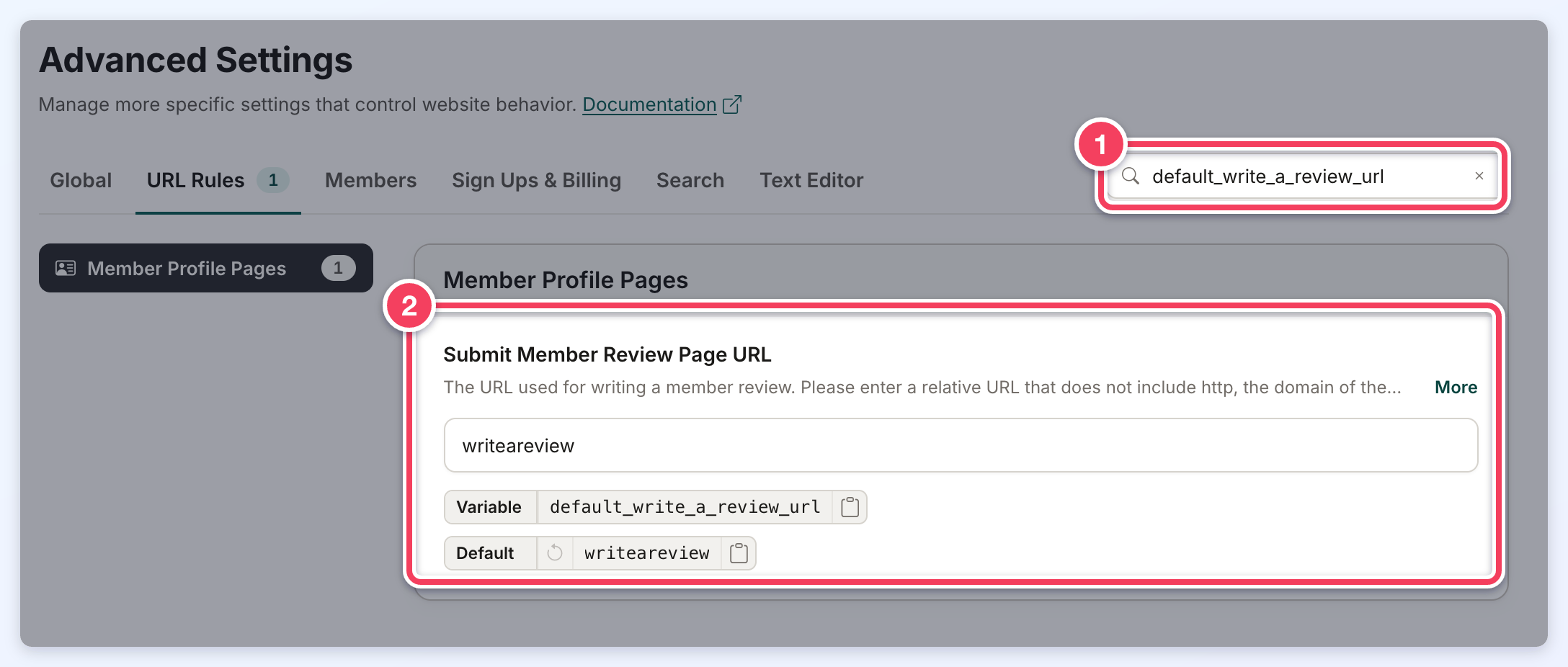Click the Member Profile Pages count badge
1568x667 pixels.
[338, 268]
